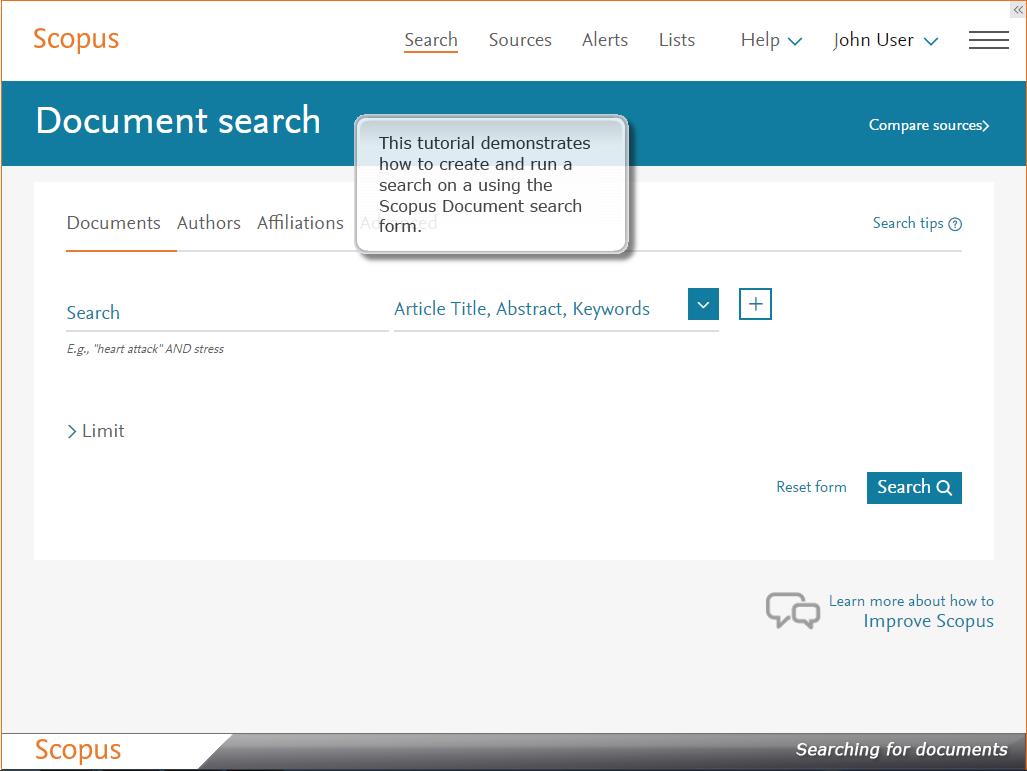Click the Scopus logo in header
This screenshot has height=771, width=1027.
click(76, 39)
